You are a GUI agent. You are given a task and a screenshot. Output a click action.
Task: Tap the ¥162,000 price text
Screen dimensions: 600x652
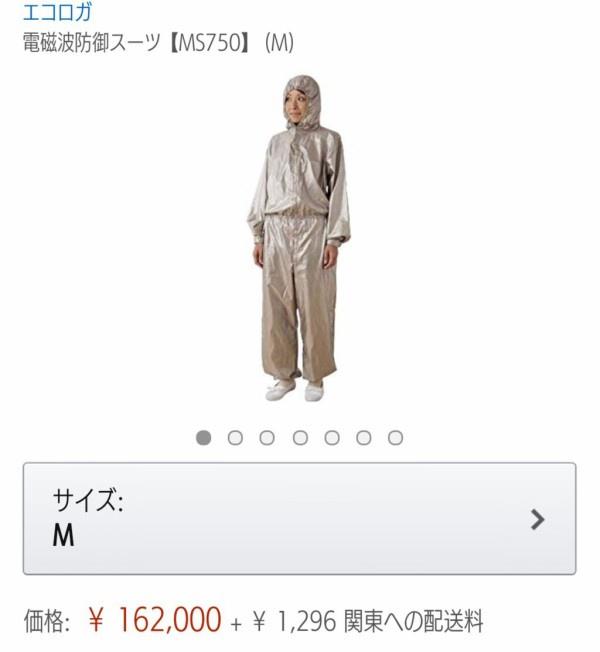155,620
